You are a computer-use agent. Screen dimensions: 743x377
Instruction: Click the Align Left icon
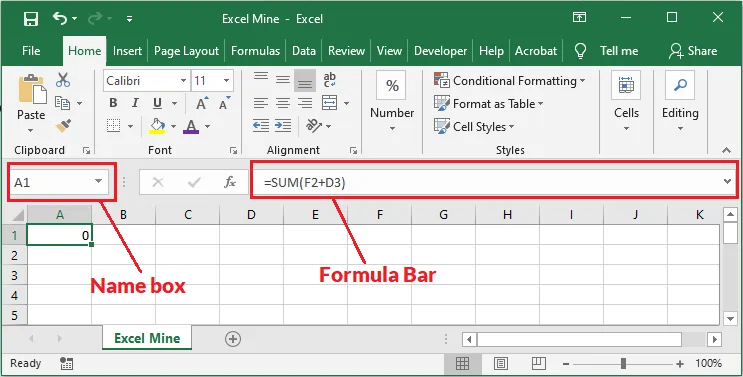click(x=261, y=103)
